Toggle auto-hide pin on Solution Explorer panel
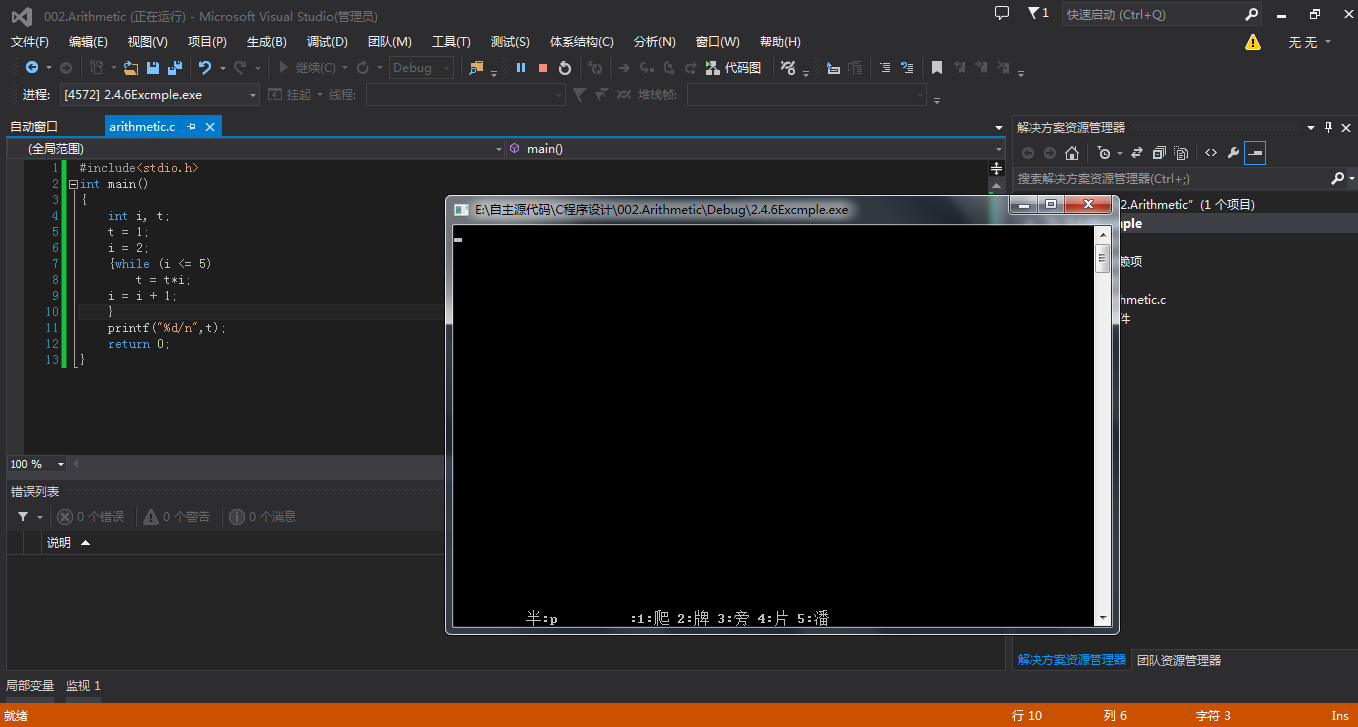 [x=1329, y=127]
